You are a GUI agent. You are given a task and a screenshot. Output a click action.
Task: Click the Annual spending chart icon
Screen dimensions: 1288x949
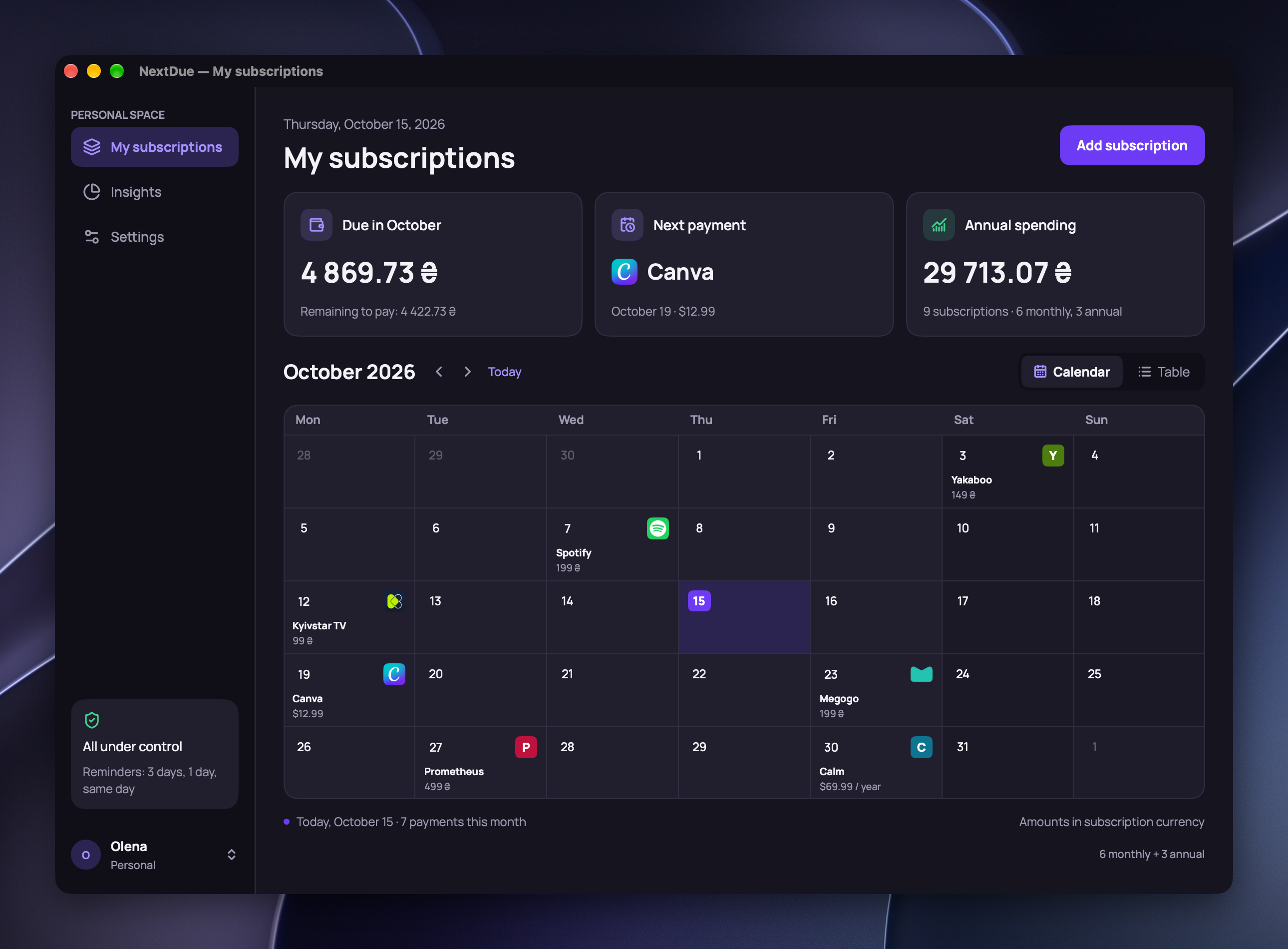pos(939,225)
